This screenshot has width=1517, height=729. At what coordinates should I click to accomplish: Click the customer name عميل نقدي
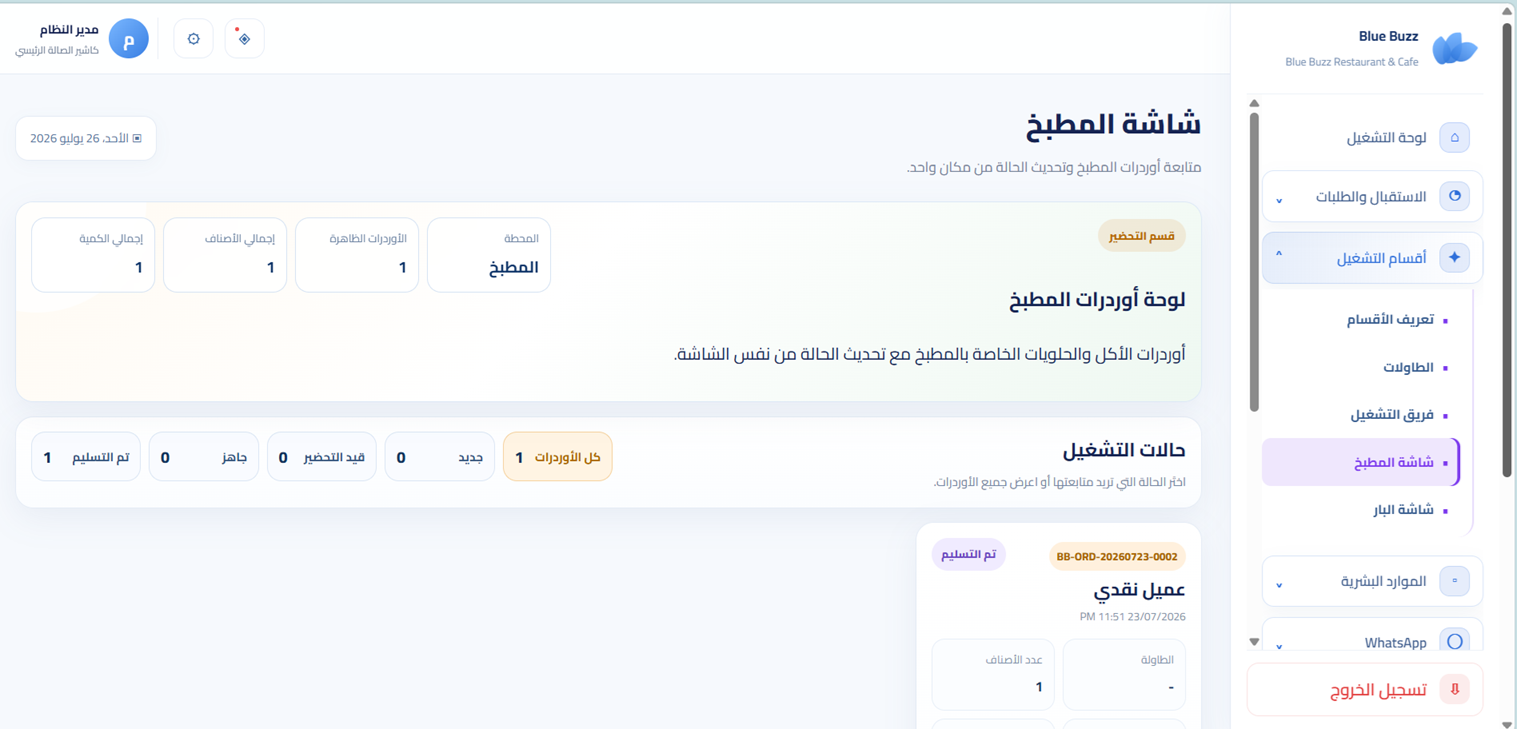point(1140,591)
